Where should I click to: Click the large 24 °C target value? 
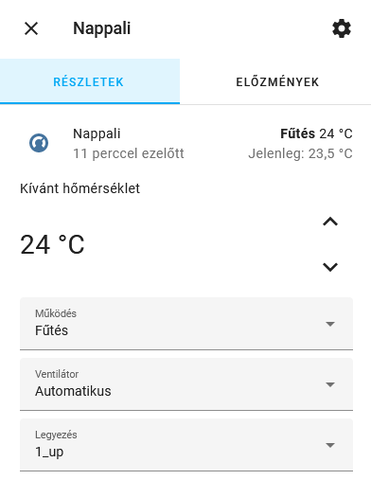52,244
